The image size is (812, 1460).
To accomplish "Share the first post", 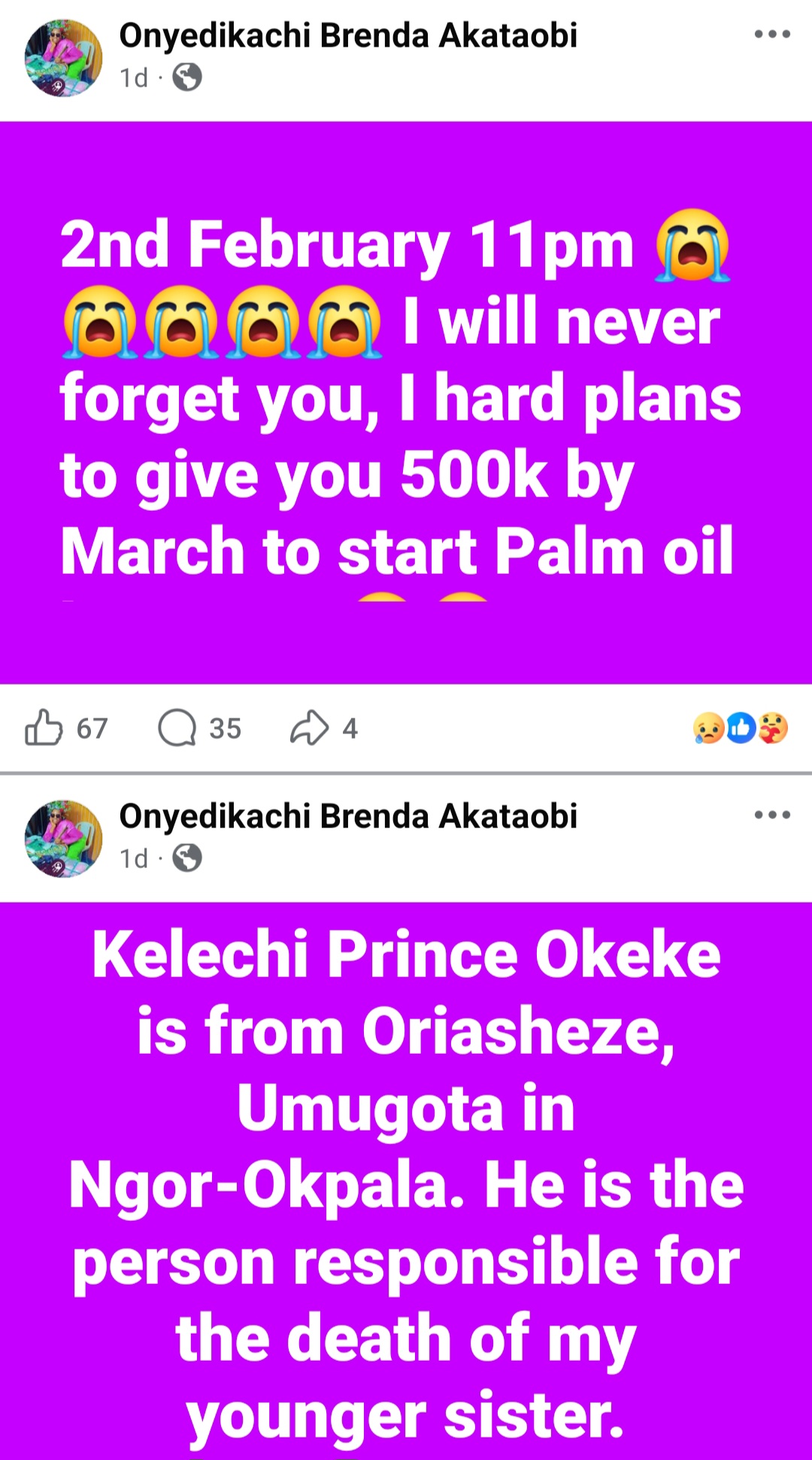I will 309,727.
